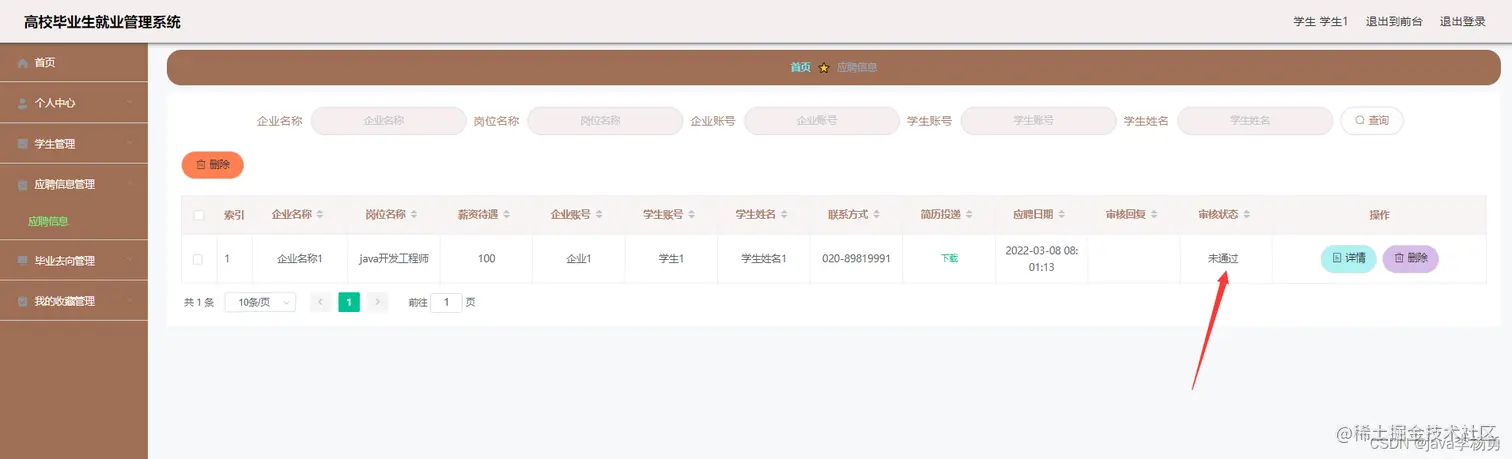
Task: Open 学生管理 sidebar menu
Action: click(74, 144)
